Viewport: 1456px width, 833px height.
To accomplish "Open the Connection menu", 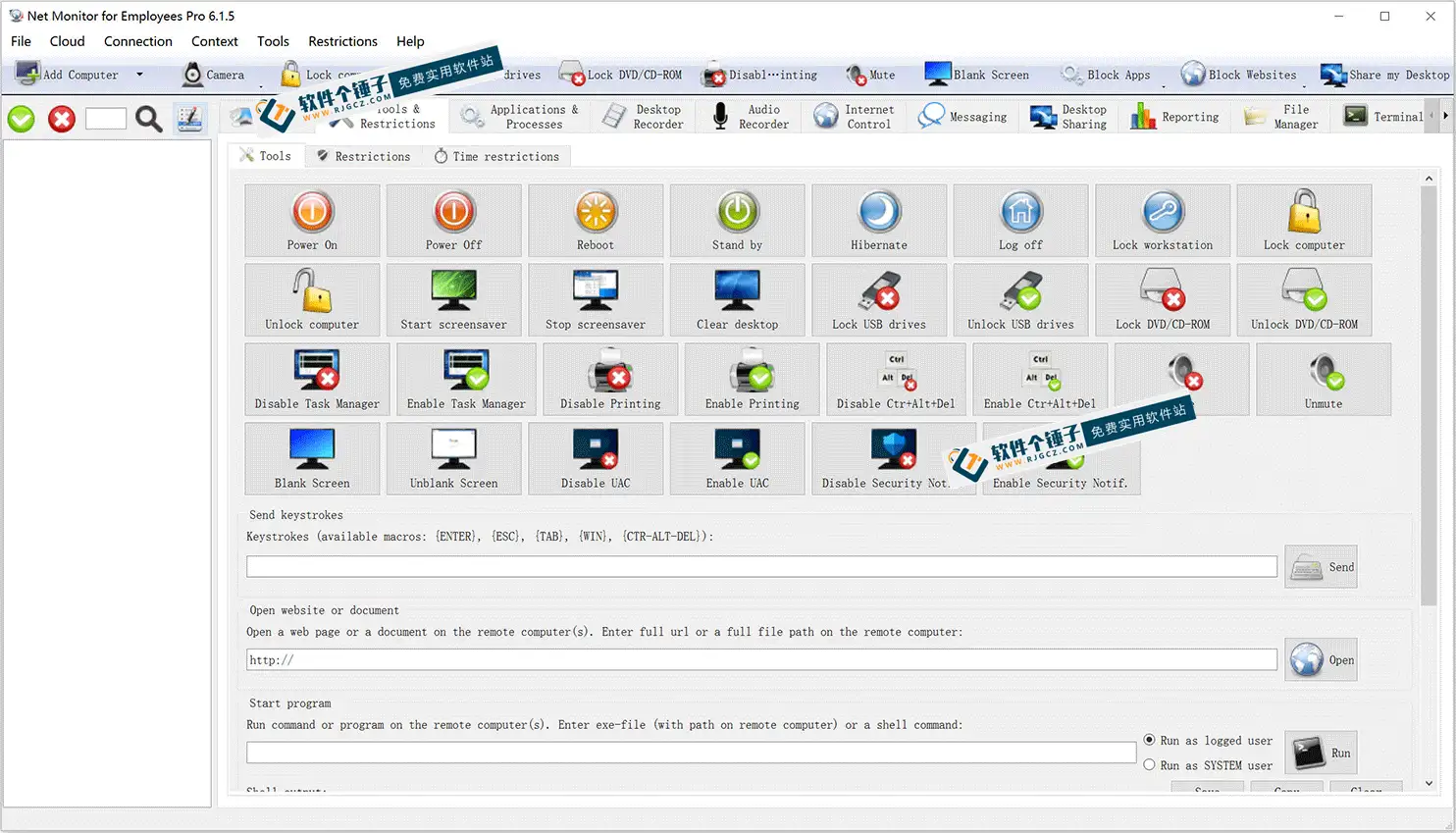I will click(x=138, y=41).
